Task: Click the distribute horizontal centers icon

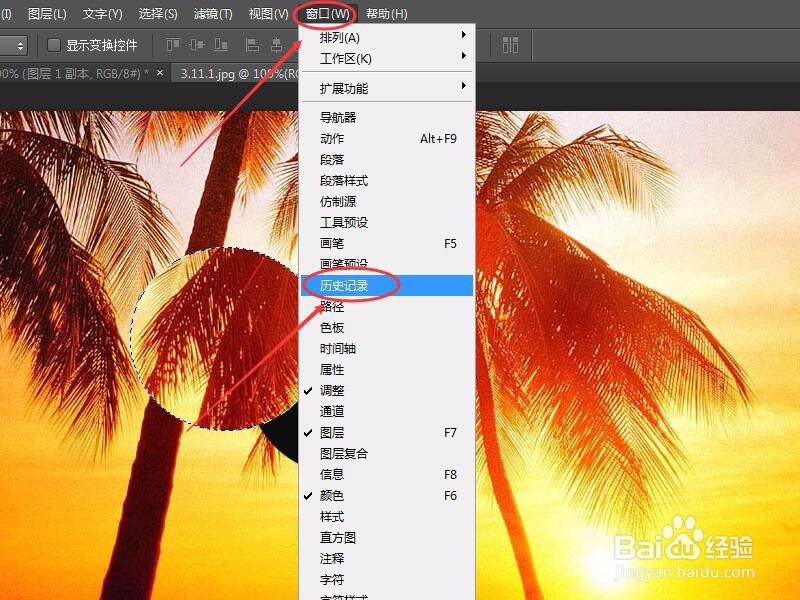Action: coord(277,45)
